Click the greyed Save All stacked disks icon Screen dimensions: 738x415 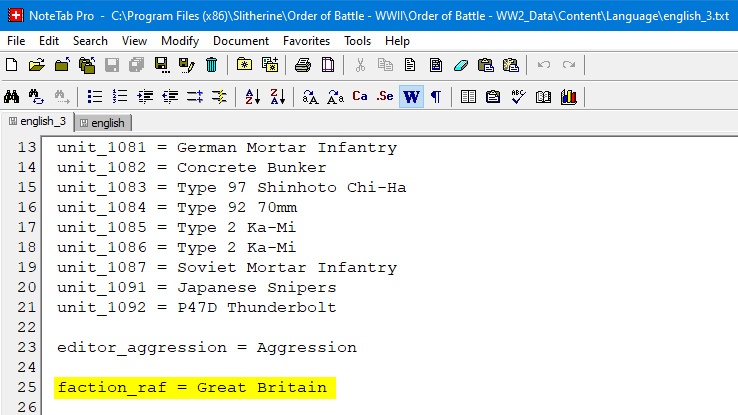[136, 65]
